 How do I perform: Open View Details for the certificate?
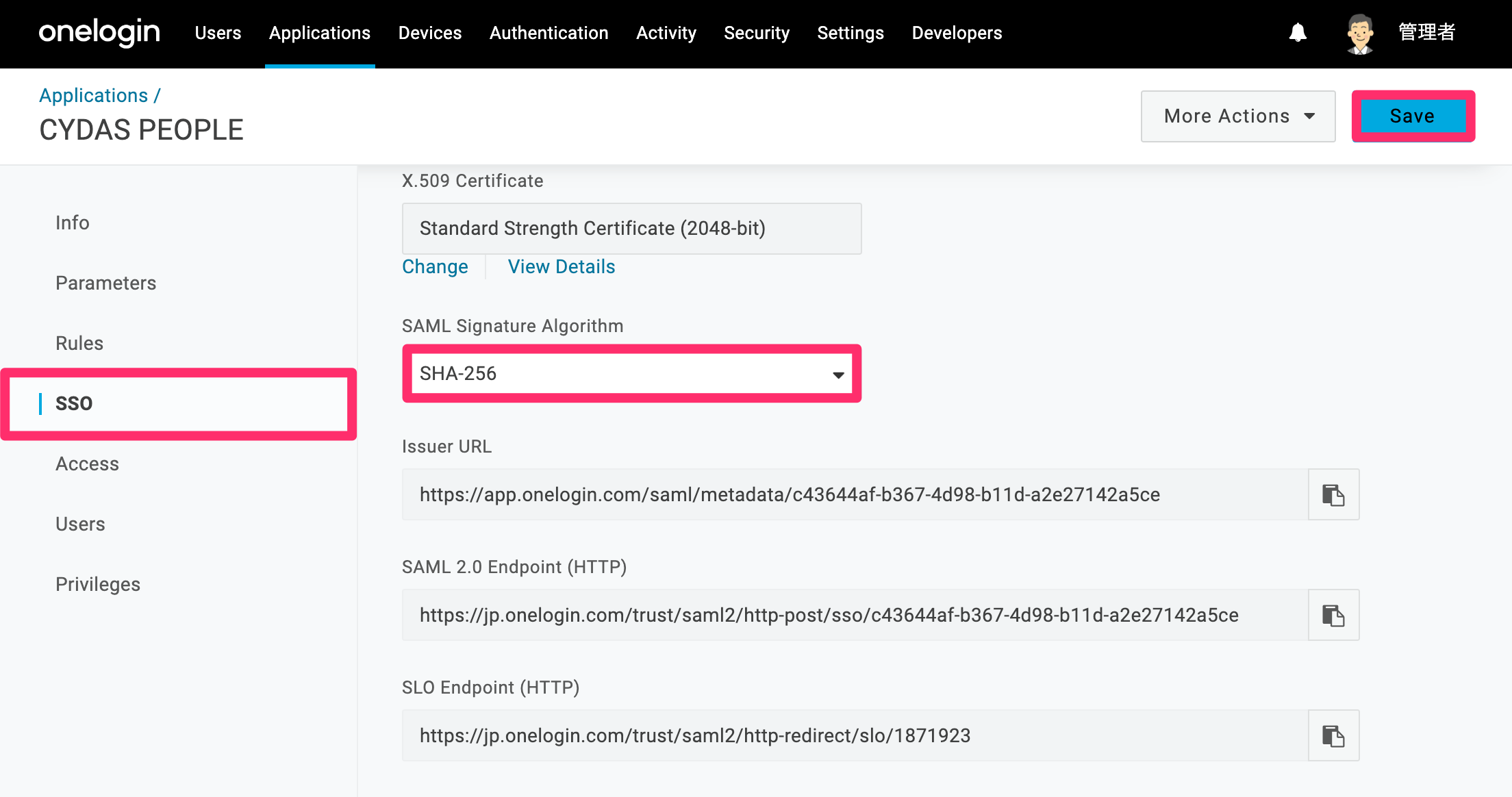tap(562, 267)
